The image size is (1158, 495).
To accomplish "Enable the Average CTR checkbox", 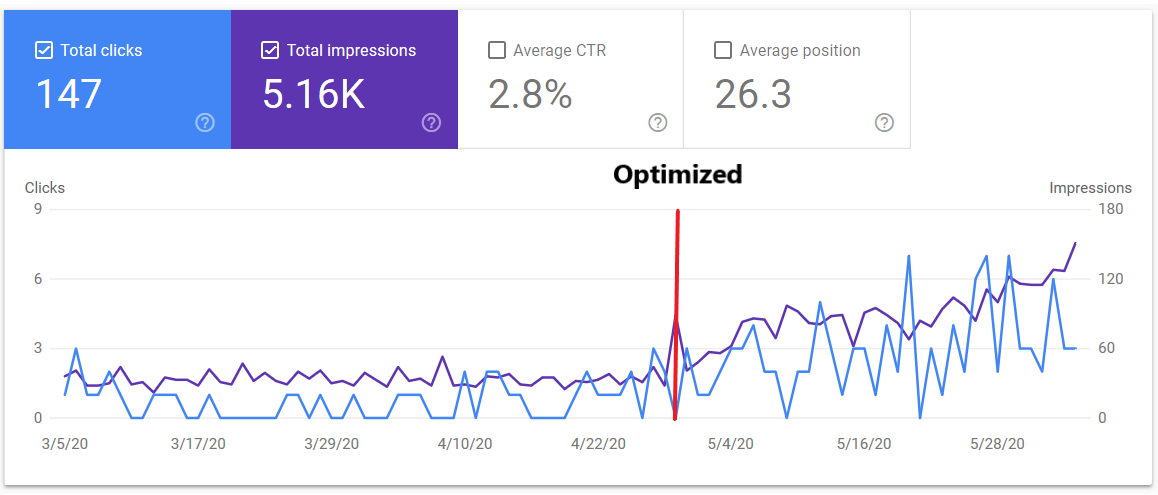I will pyautogui.click(x=496, y=50).
